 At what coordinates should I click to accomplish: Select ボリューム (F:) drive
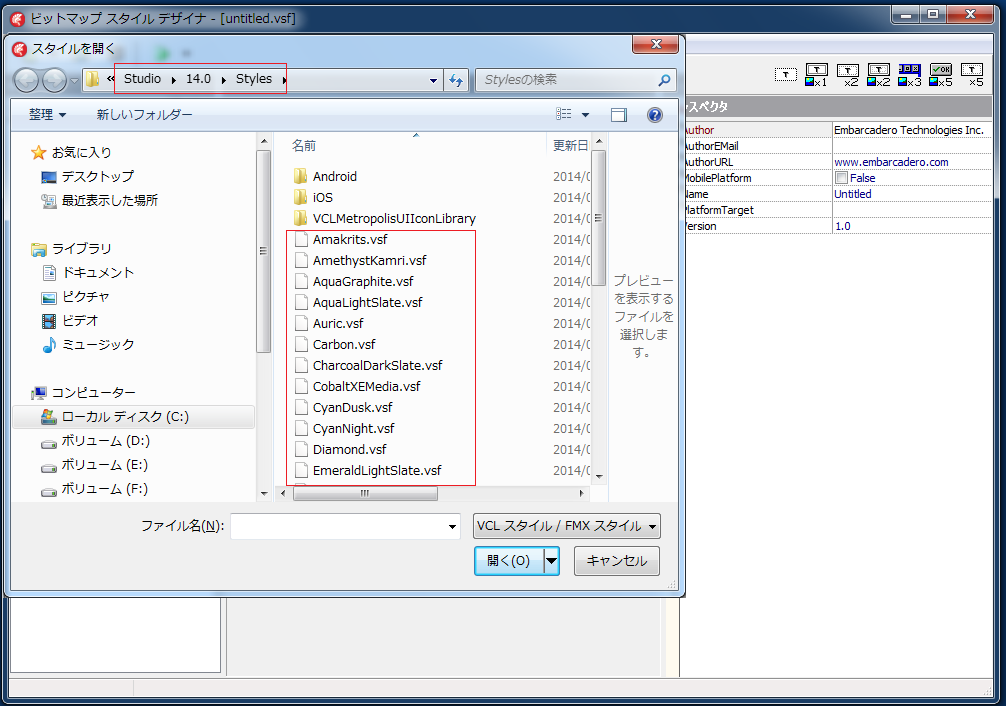pos(105,489)
